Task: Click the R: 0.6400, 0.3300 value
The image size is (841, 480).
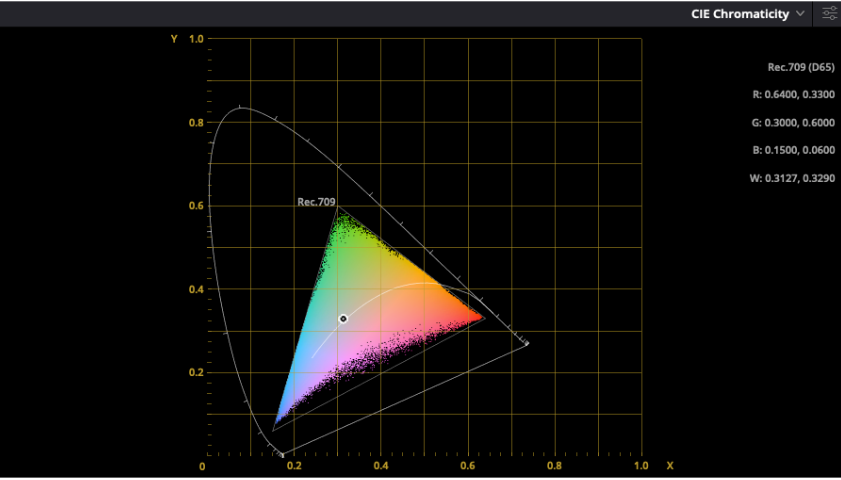Action: [794, 95]
